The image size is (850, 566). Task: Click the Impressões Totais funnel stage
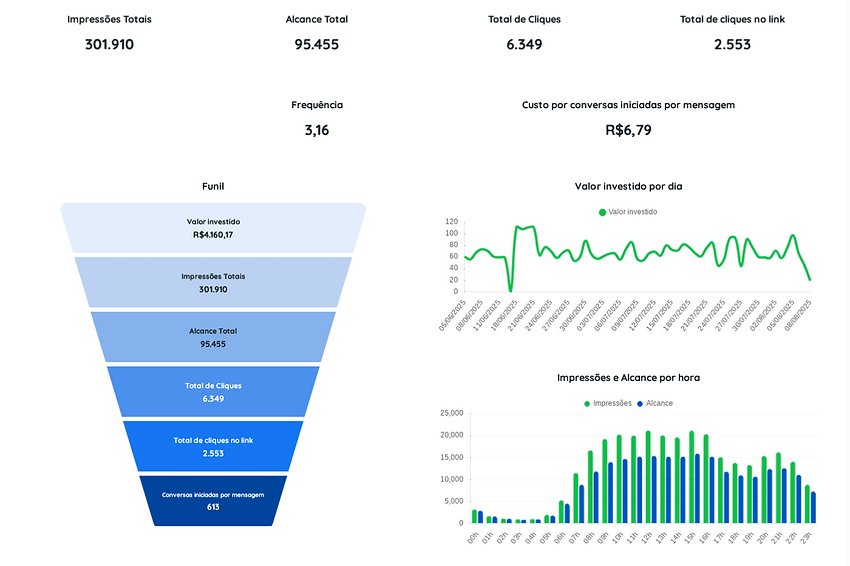click(x=213, y=282)
